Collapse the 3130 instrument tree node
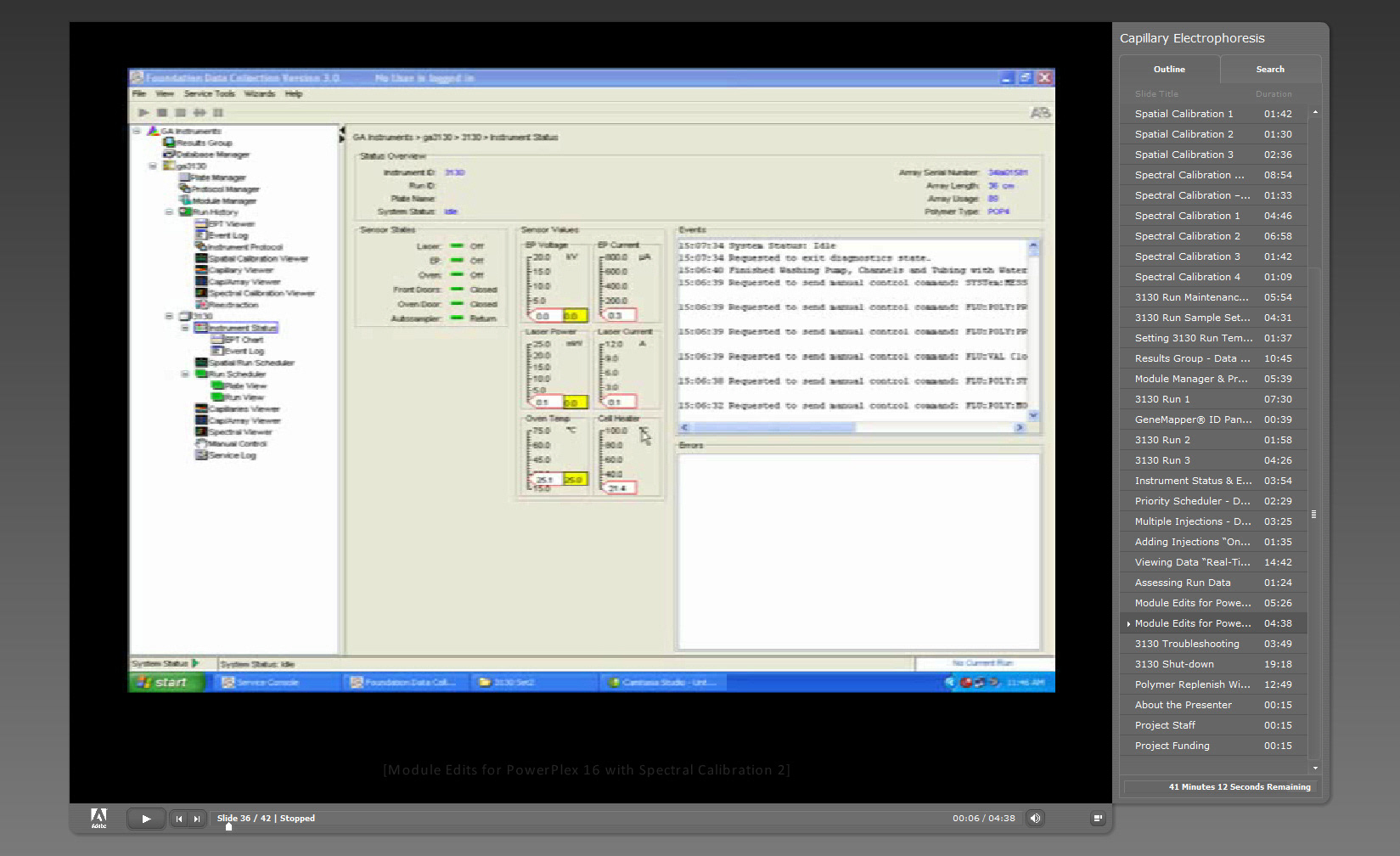This screenshot has width=1400, height=856. [x=169, y=316]
